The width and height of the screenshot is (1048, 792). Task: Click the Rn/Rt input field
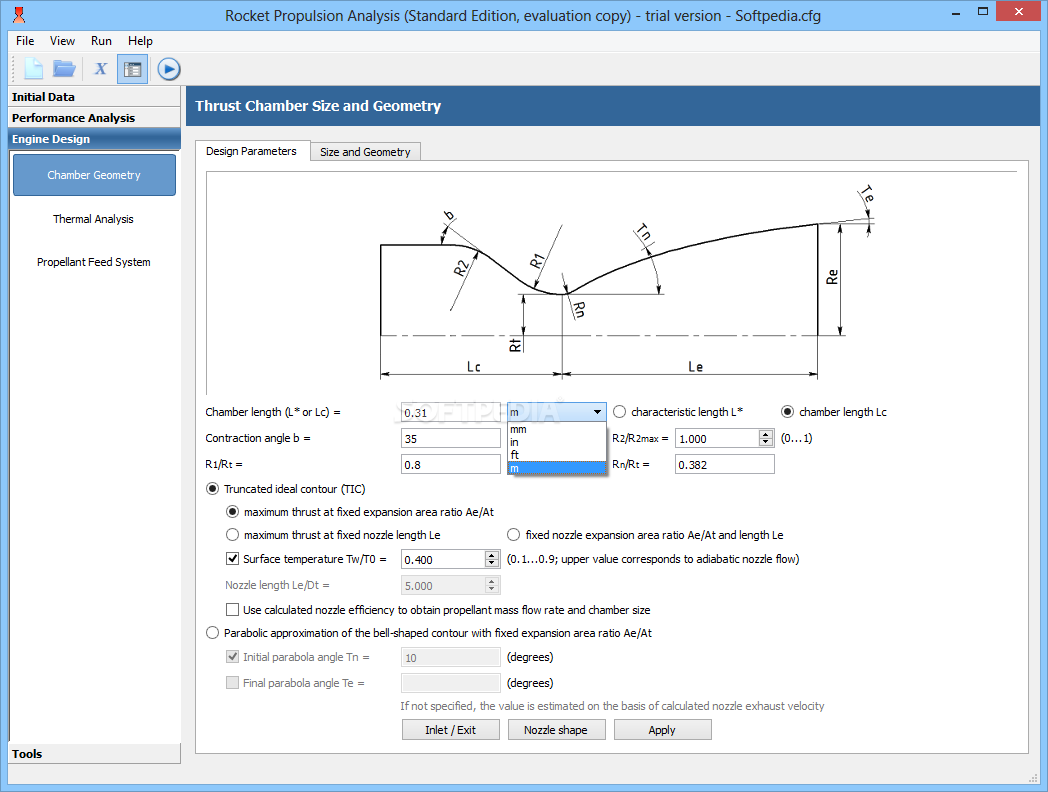click(x=725, y=465)
